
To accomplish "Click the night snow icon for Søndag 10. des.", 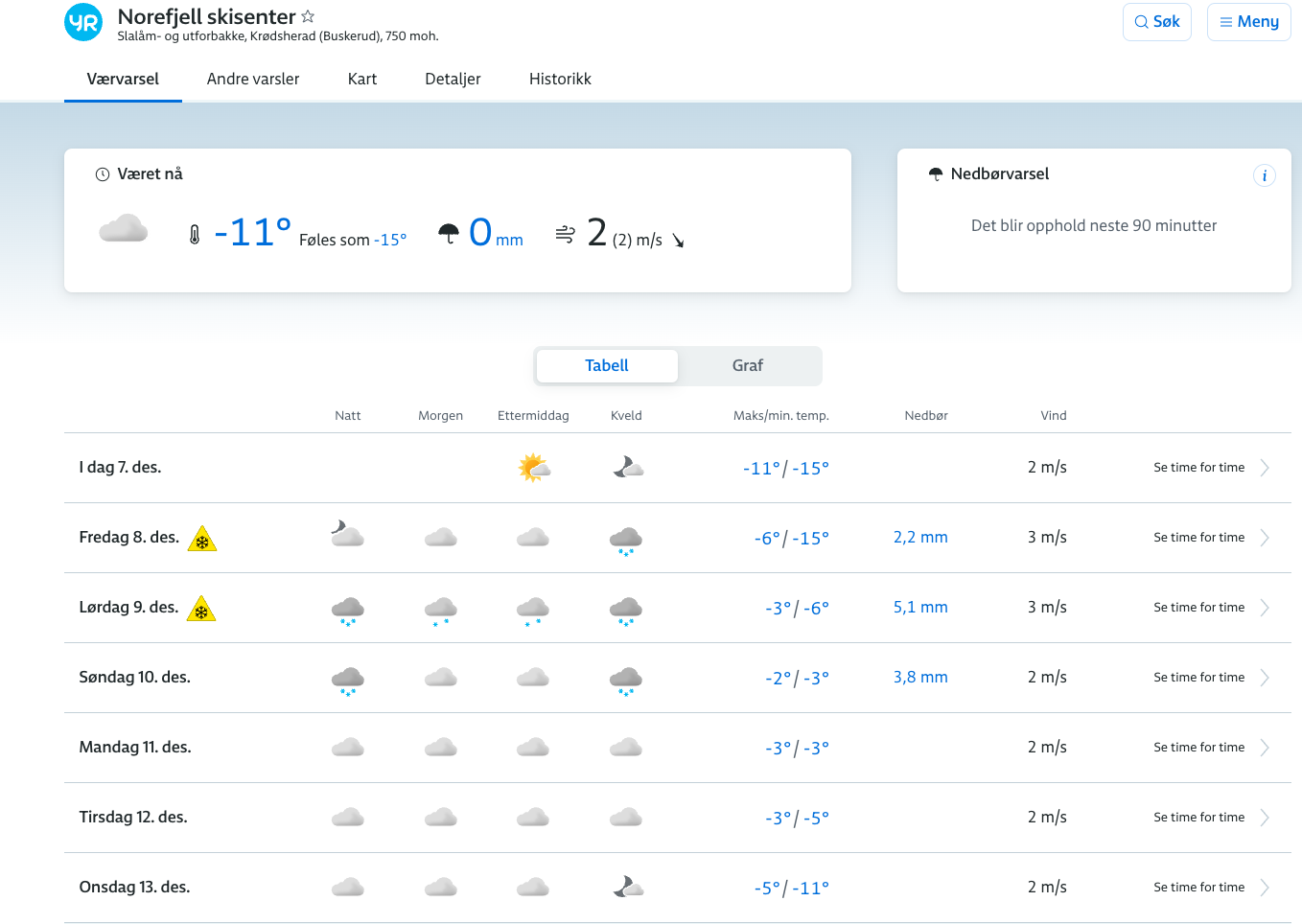I will point(348,681).
